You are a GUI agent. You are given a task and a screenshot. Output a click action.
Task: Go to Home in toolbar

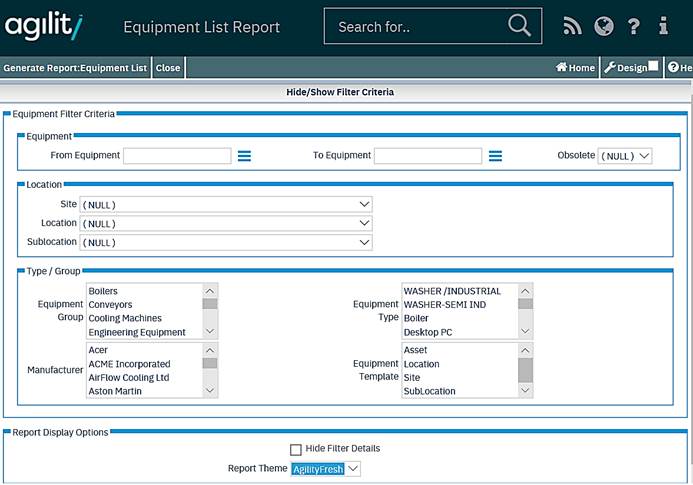(x=575, y=68)
